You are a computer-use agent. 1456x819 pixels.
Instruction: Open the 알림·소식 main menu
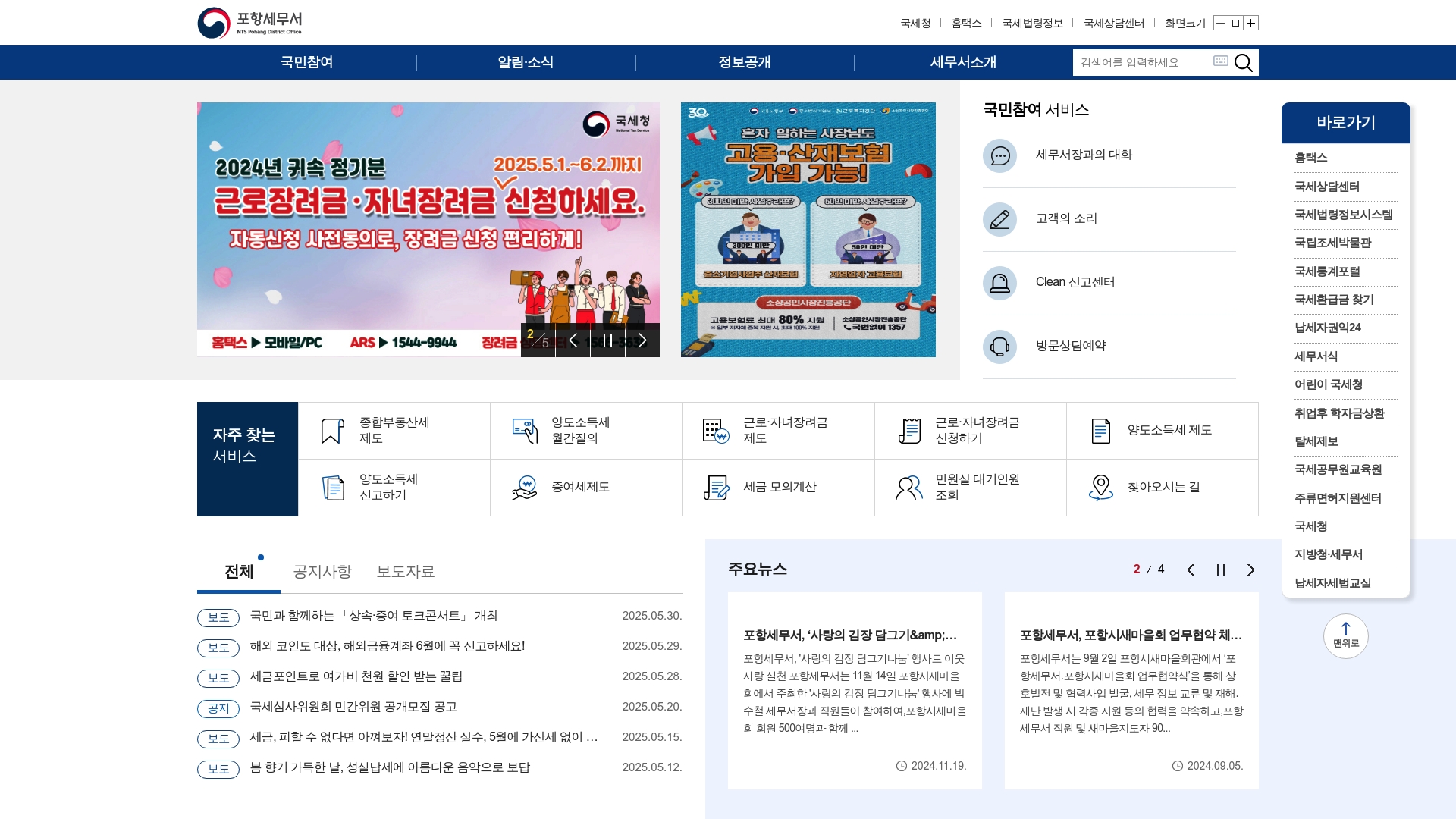526,62
